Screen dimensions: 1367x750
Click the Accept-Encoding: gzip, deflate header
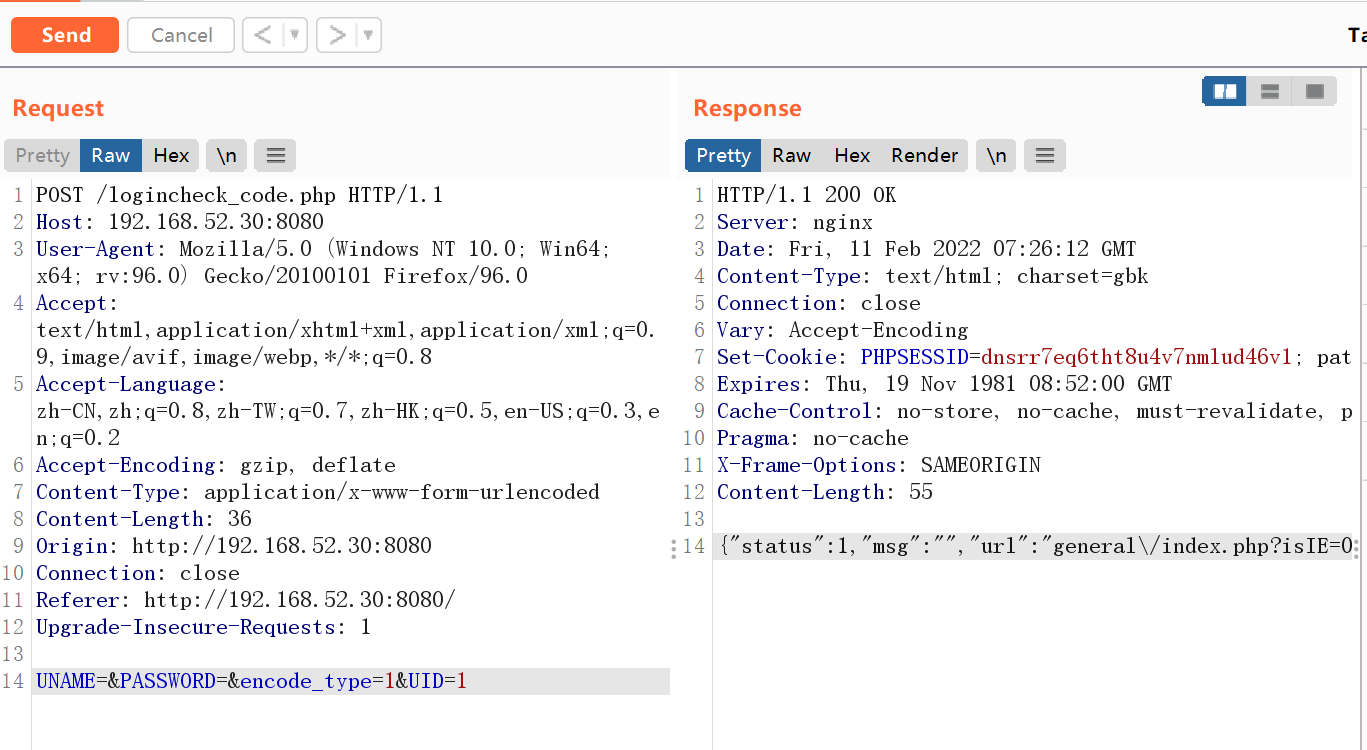click(216, 465)
